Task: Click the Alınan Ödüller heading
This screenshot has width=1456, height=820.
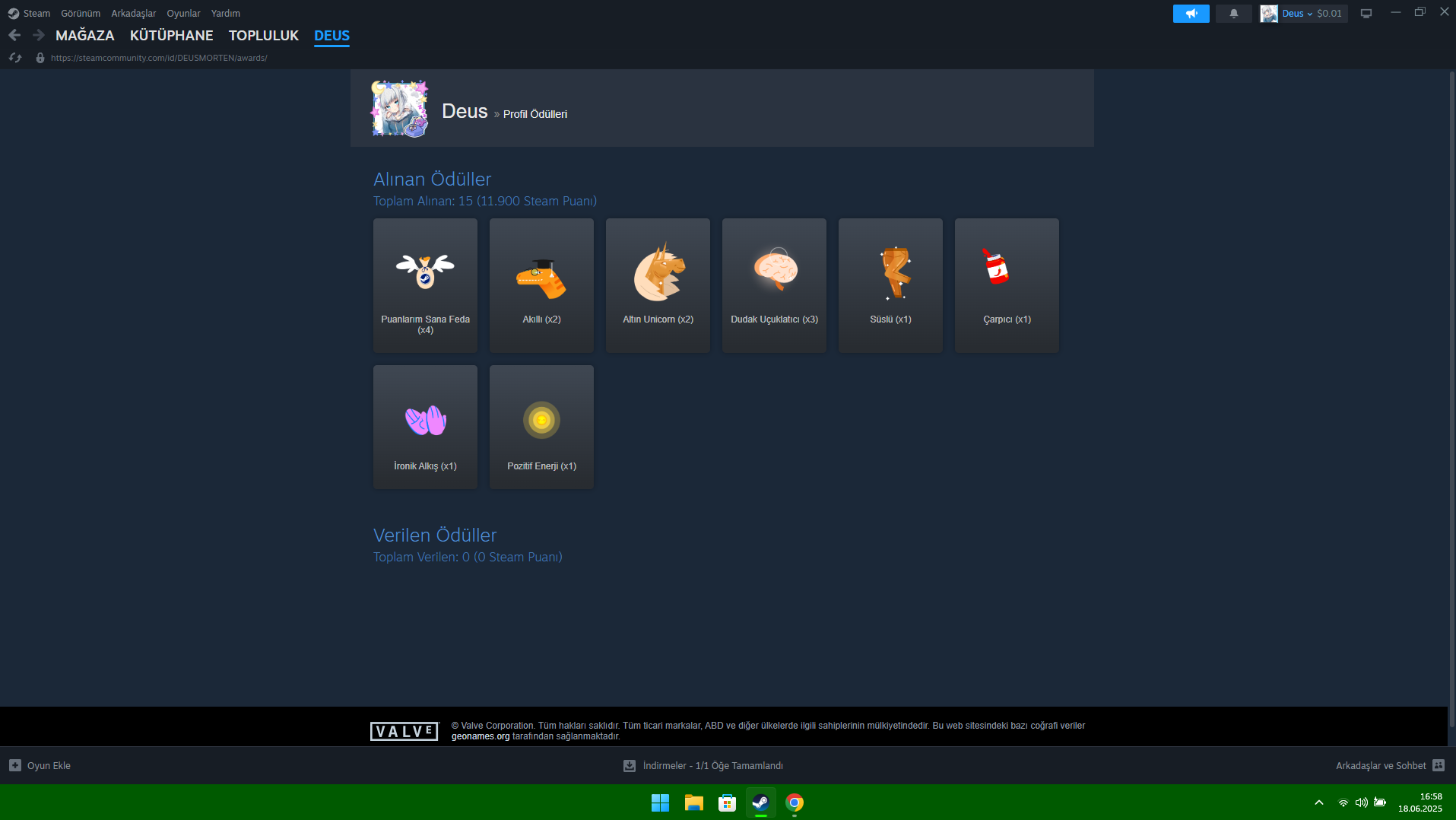Action: [432, 180]
